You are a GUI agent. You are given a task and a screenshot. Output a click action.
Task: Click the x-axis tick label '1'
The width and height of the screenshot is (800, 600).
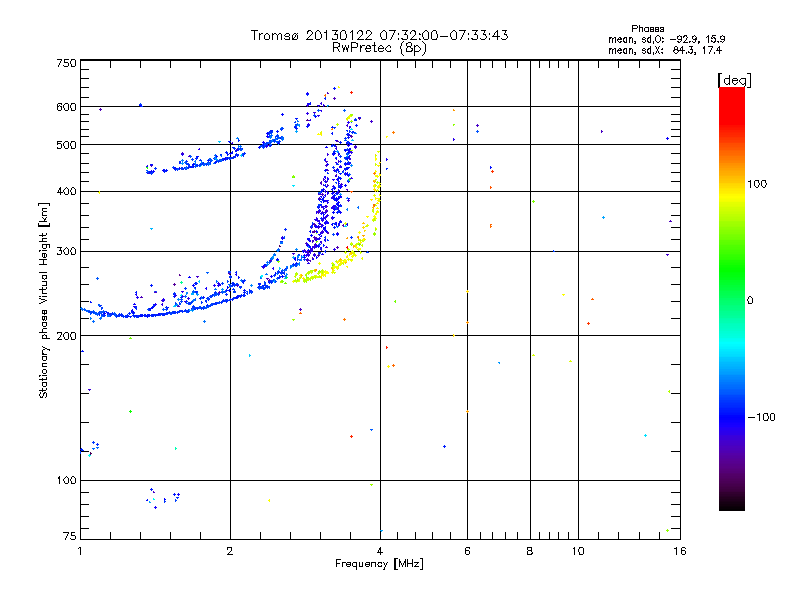pos(80,551)
